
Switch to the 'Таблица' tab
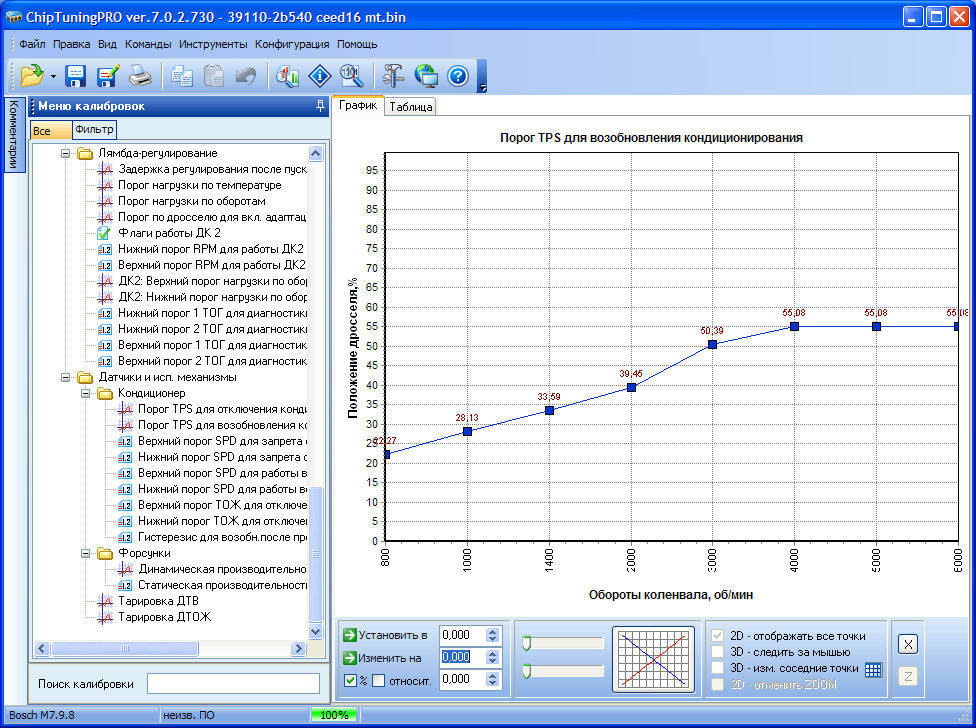411,107
